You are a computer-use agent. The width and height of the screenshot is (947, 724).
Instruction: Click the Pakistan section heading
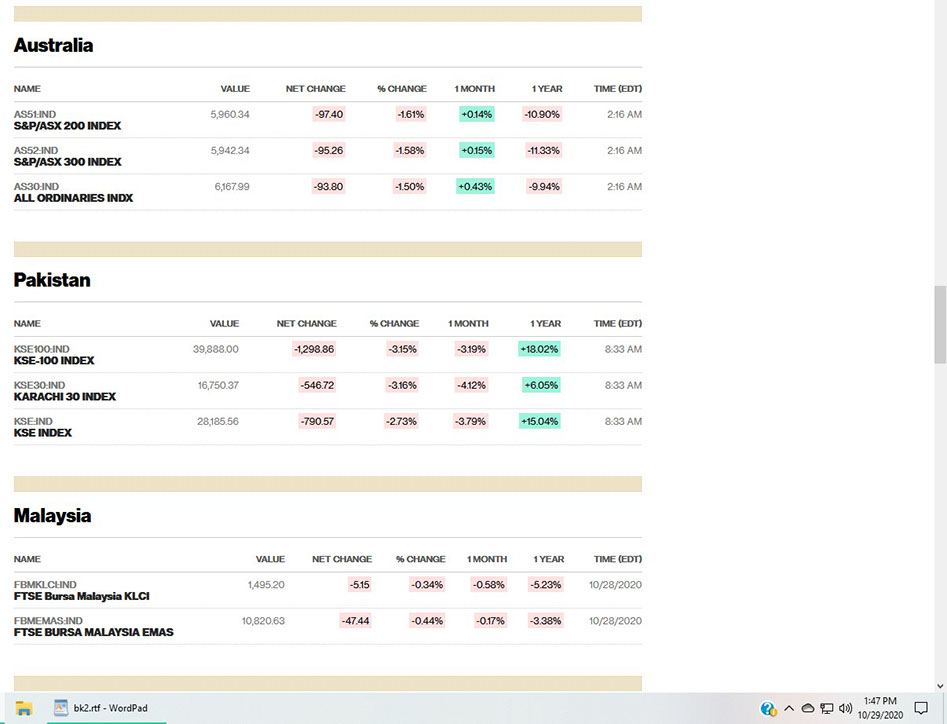tap(52, 280)
